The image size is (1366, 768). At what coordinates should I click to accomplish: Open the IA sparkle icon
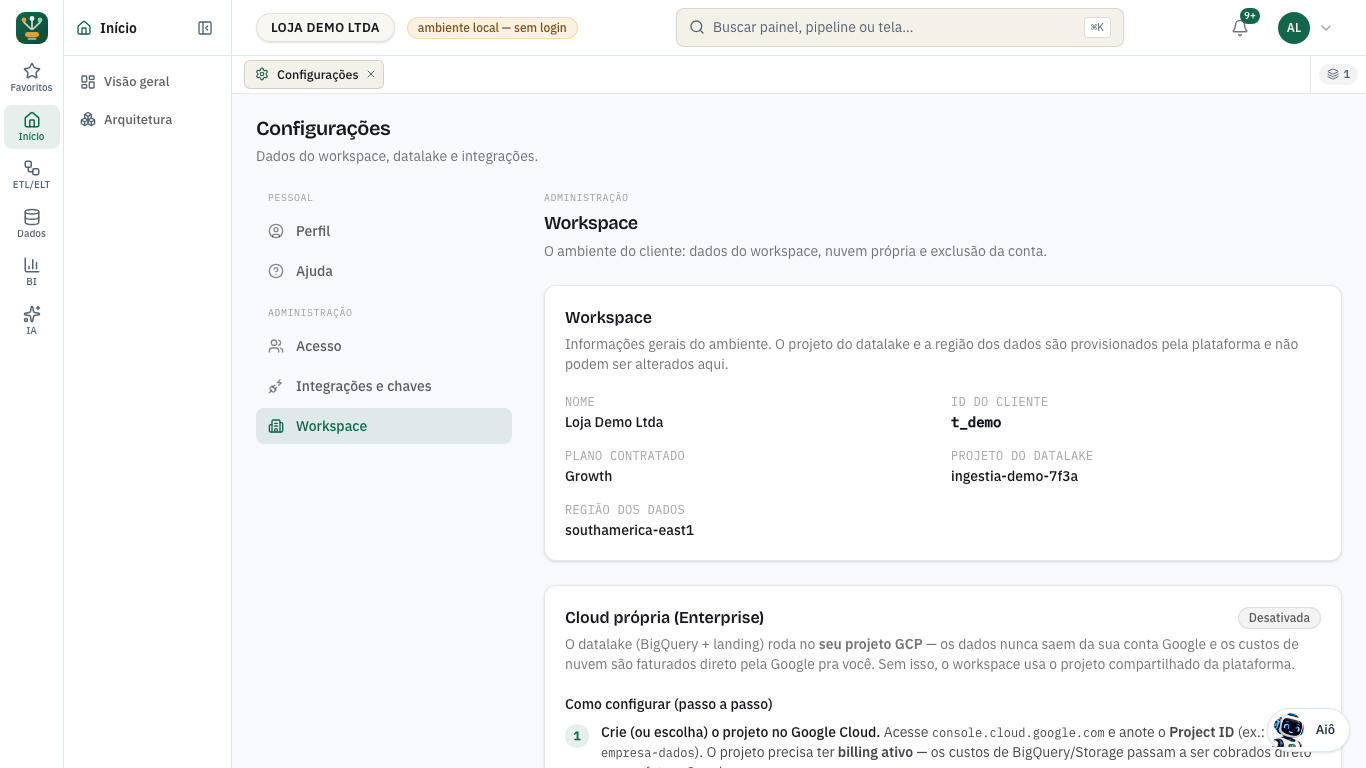(x=32, y=321)
